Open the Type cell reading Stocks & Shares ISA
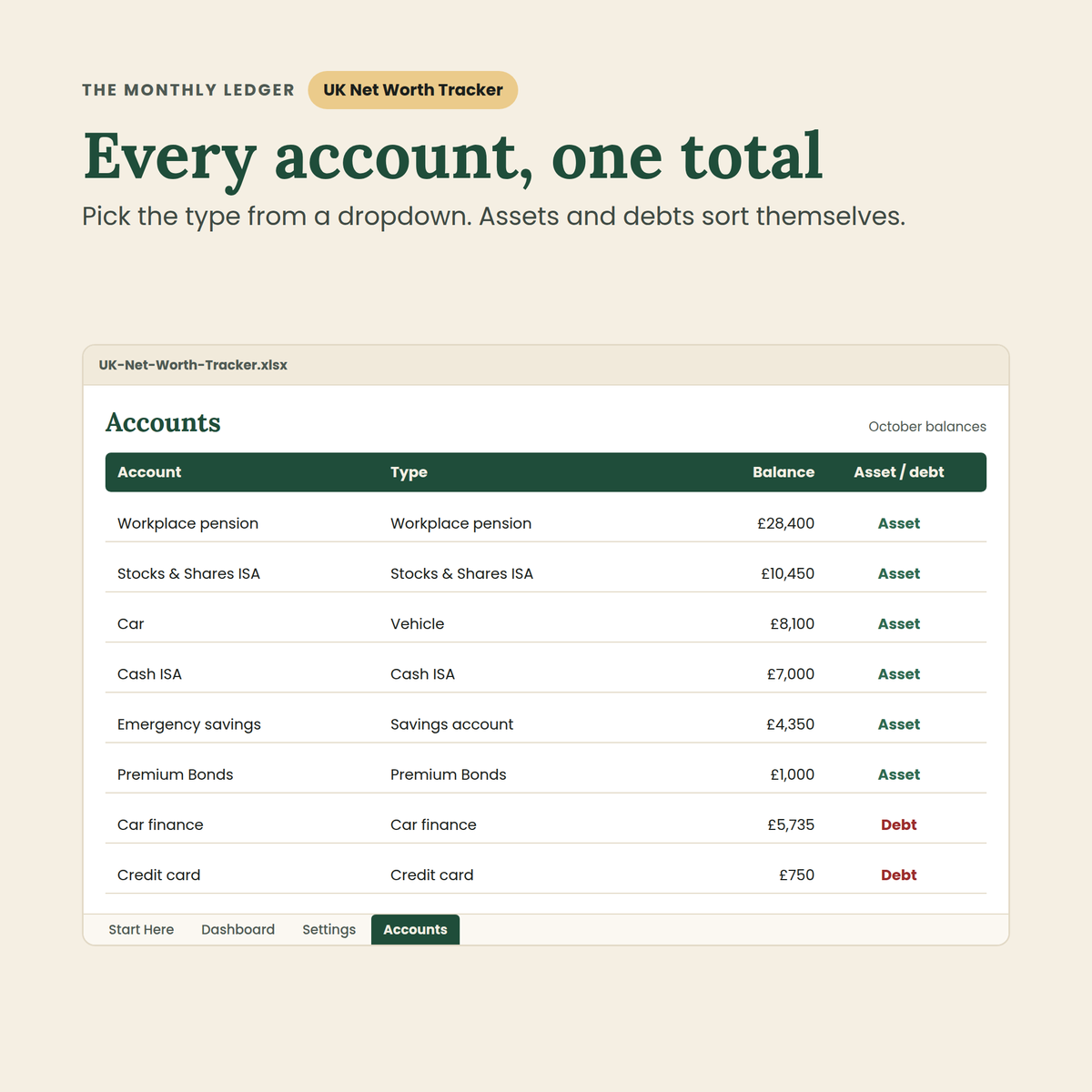Image resolution: width=1092 pixels, height=1092 pixels. pos(462,573)
